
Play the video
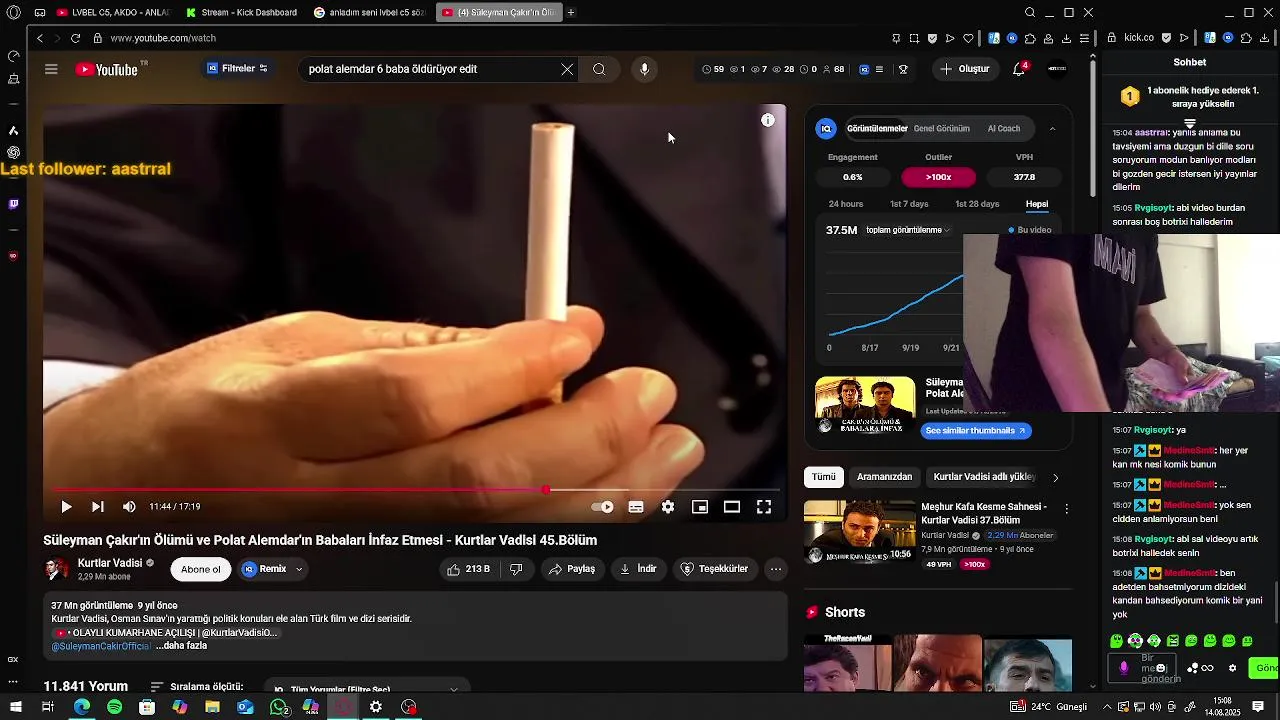coord(66,507)
